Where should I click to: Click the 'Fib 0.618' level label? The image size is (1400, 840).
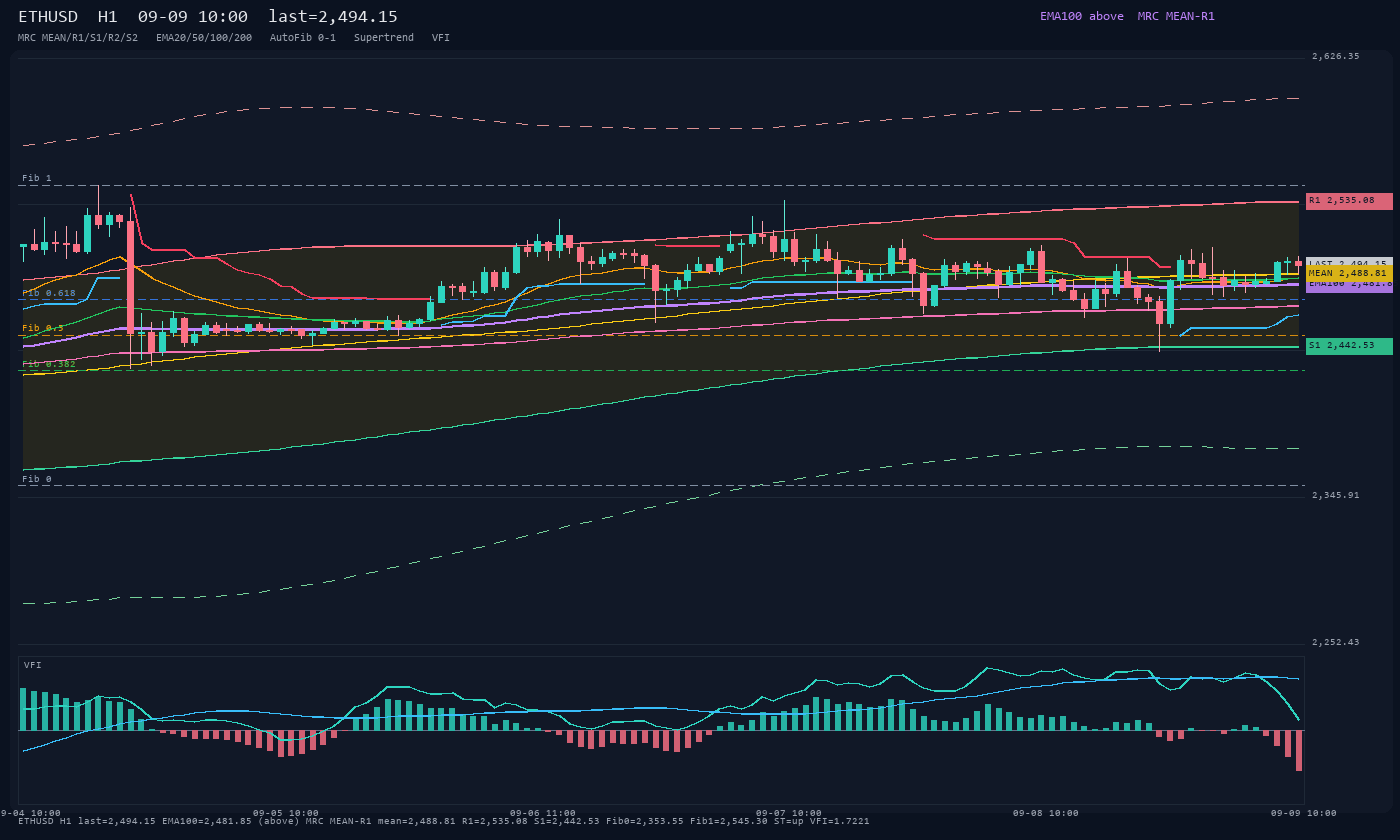click(49, 293)
